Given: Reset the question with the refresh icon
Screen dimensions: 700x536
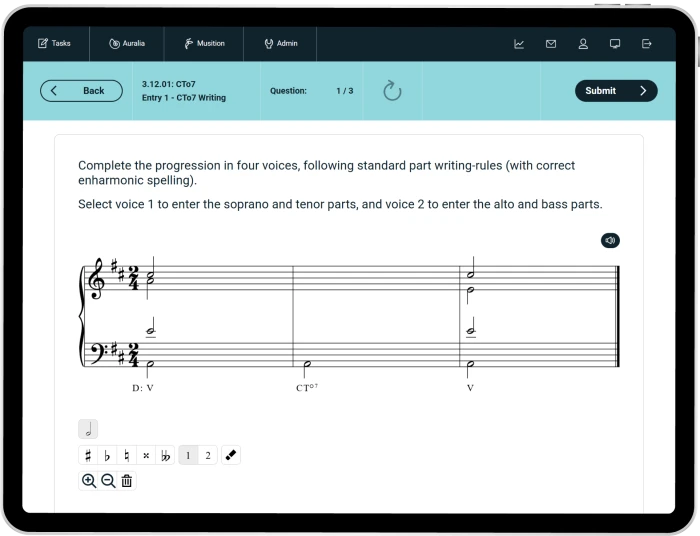Looking at the screenshot, I should [392, 91].
